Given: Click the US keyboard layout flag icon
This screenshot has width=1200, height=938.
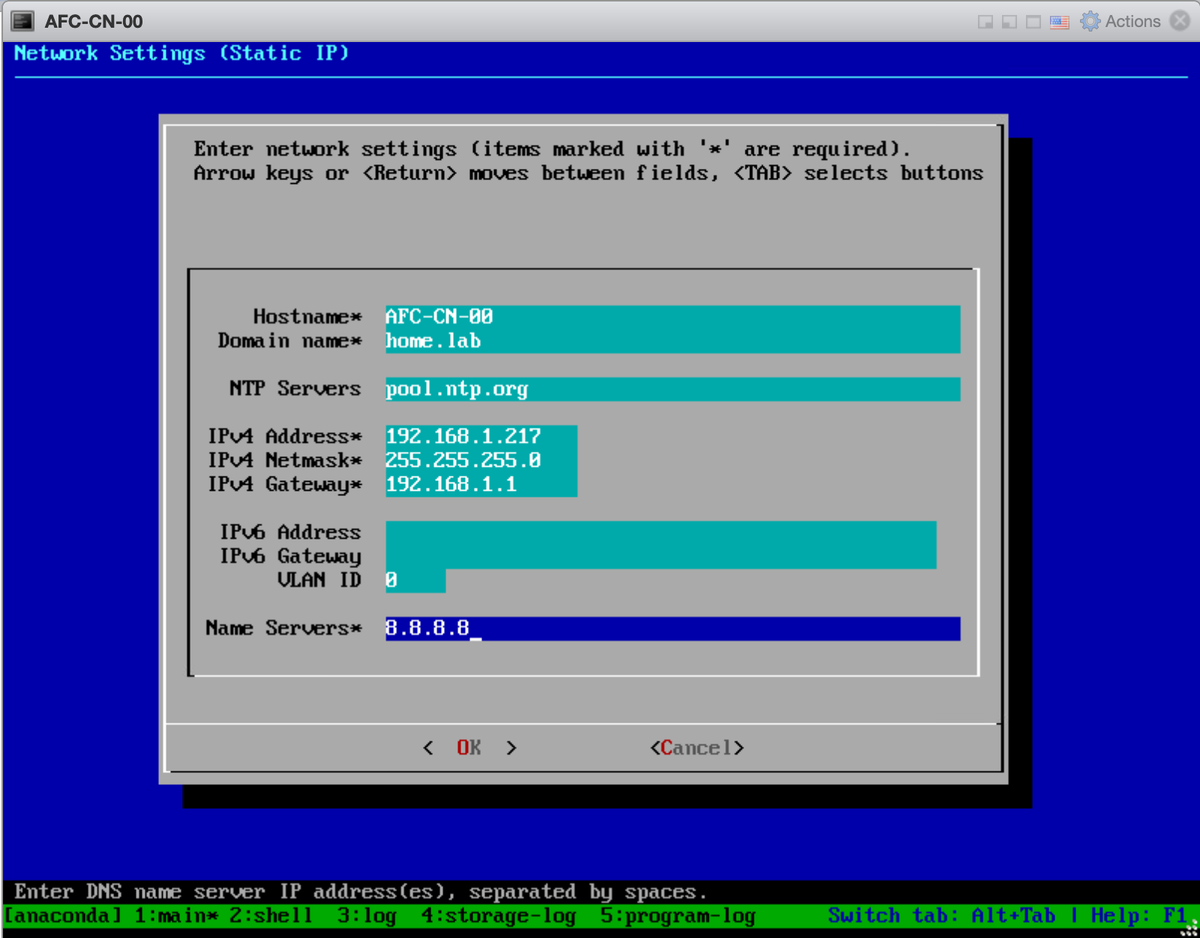Looking at the screenshot, I should [x=1058, y=20].
